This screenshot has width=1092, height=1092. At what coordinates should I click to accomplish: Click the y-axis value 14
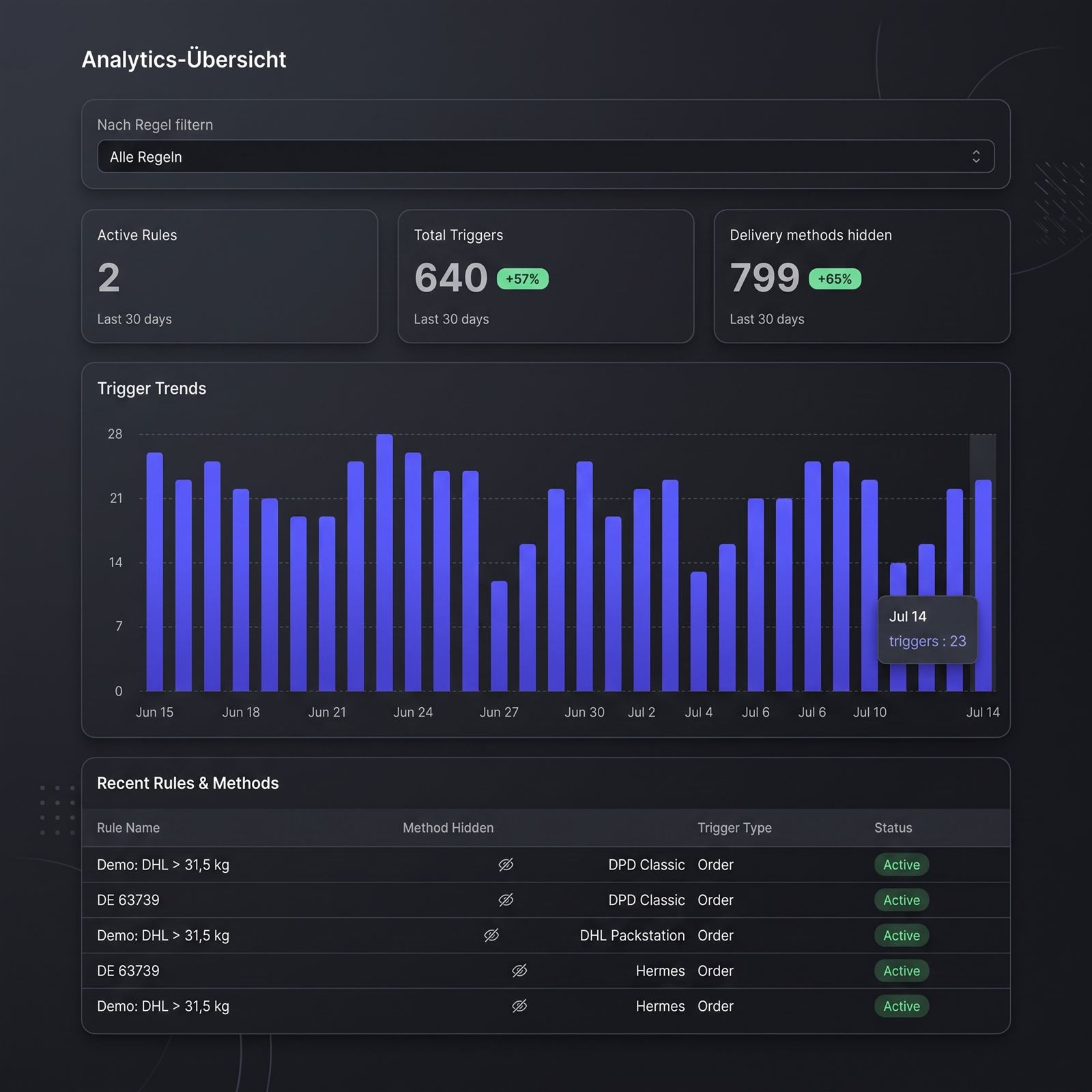pos(115,562)
